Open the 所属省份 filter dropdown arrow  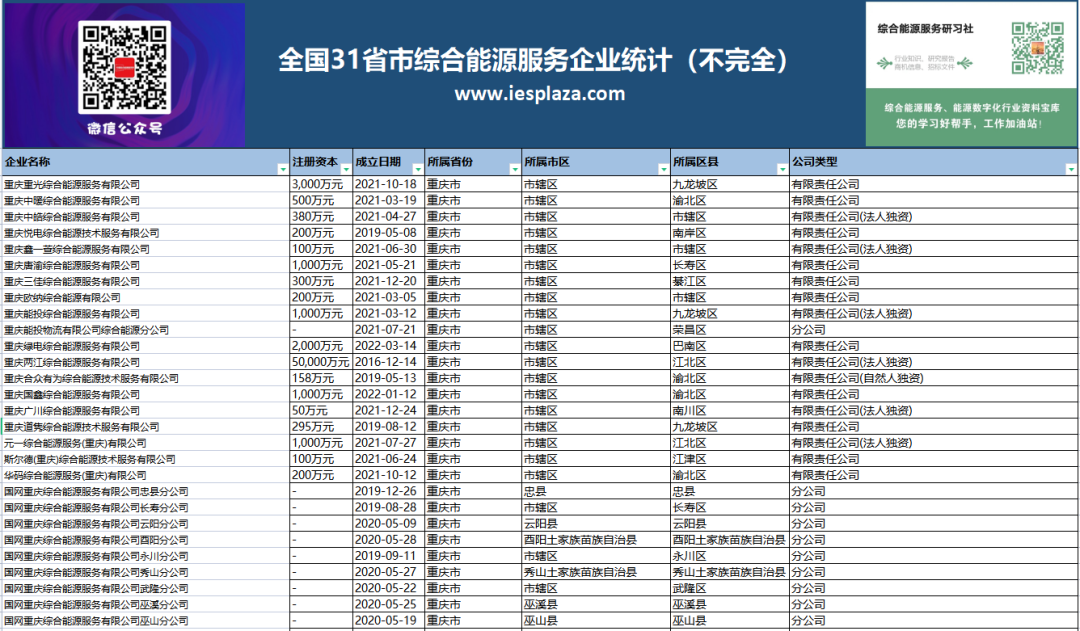[x=512, y=169]
